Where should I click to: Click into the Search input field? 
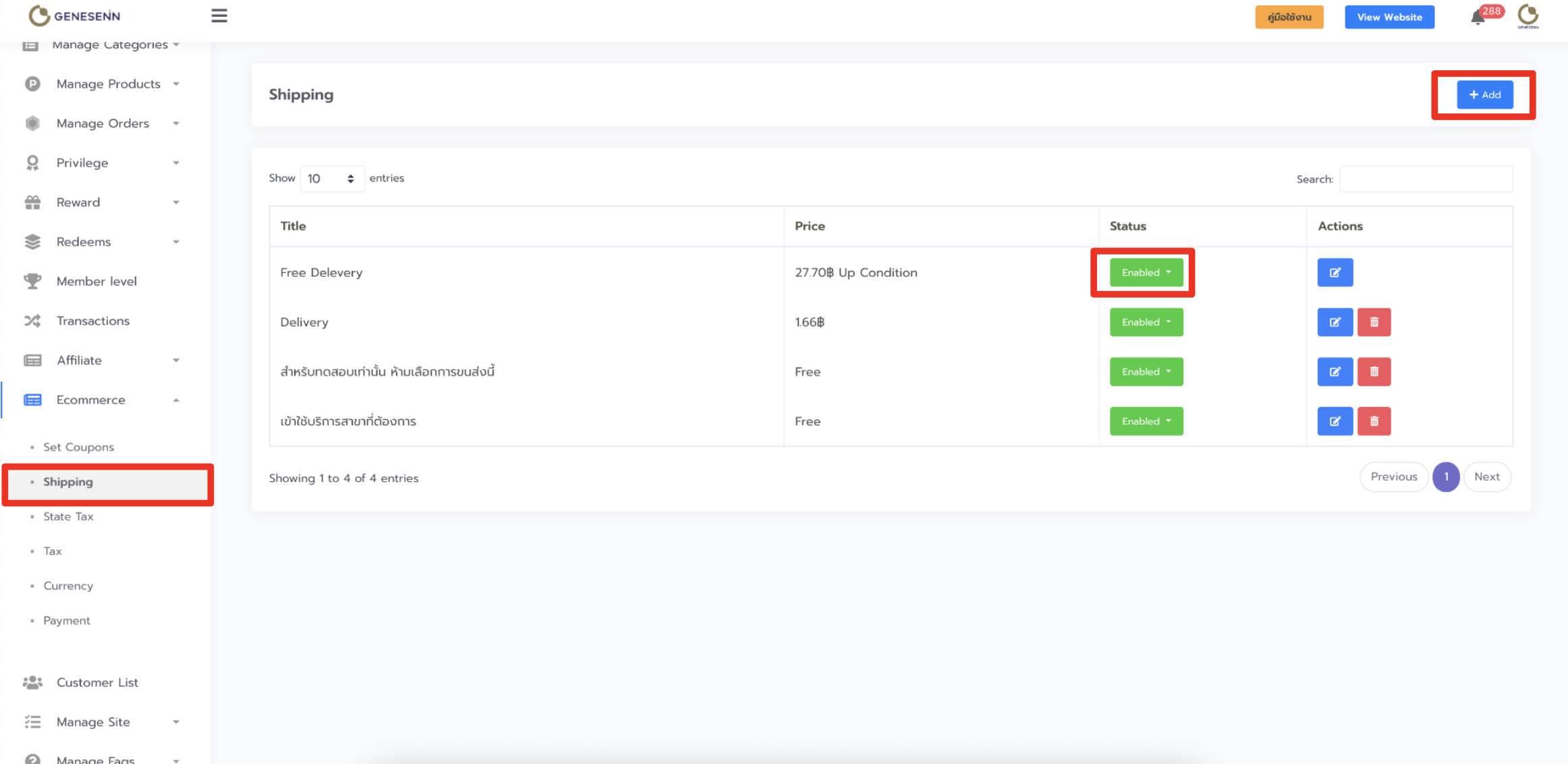(1426, 179)
